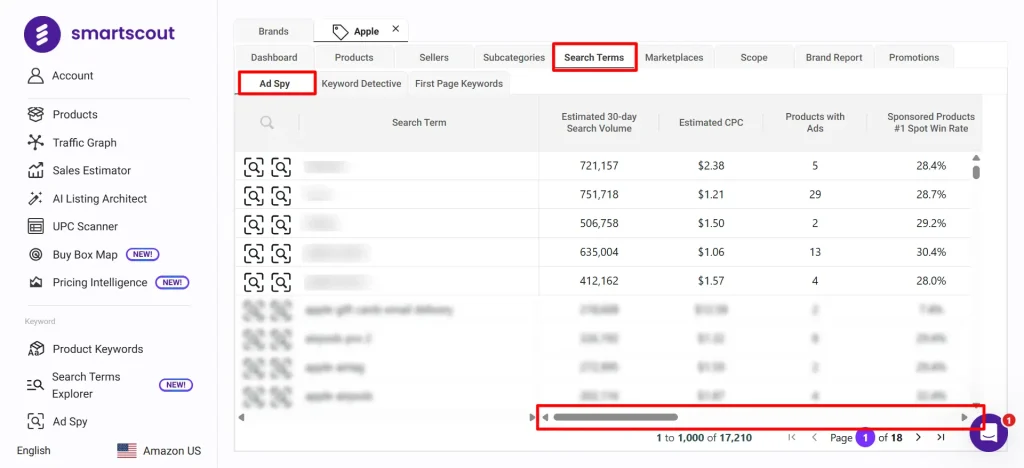Screen dimensions: 1024x468
Task: Open Buy Box Map icon
Action: pos(35,255)
